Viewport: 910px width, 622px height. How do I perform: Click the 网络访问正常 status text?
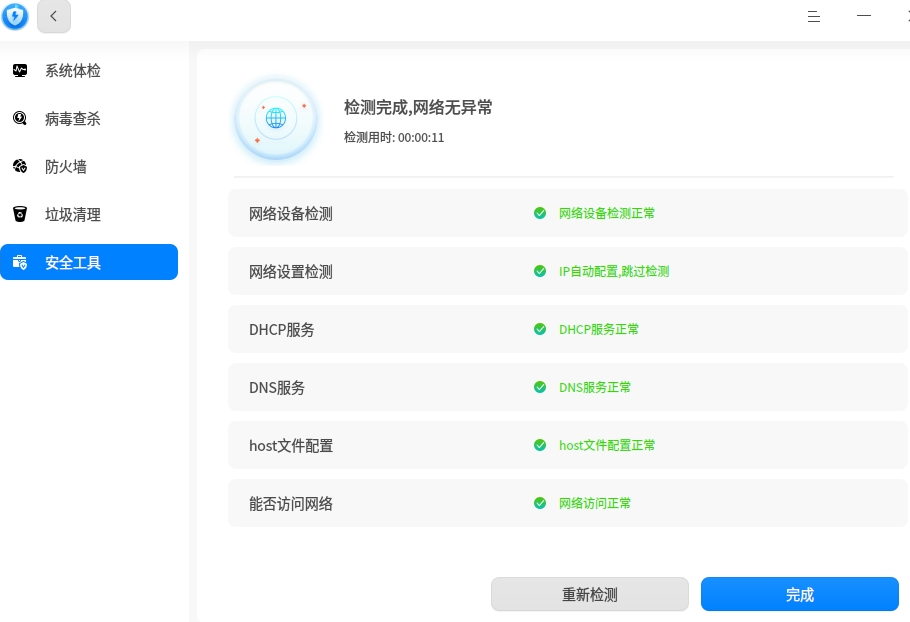pyautogui.click(x=595, y=503)
